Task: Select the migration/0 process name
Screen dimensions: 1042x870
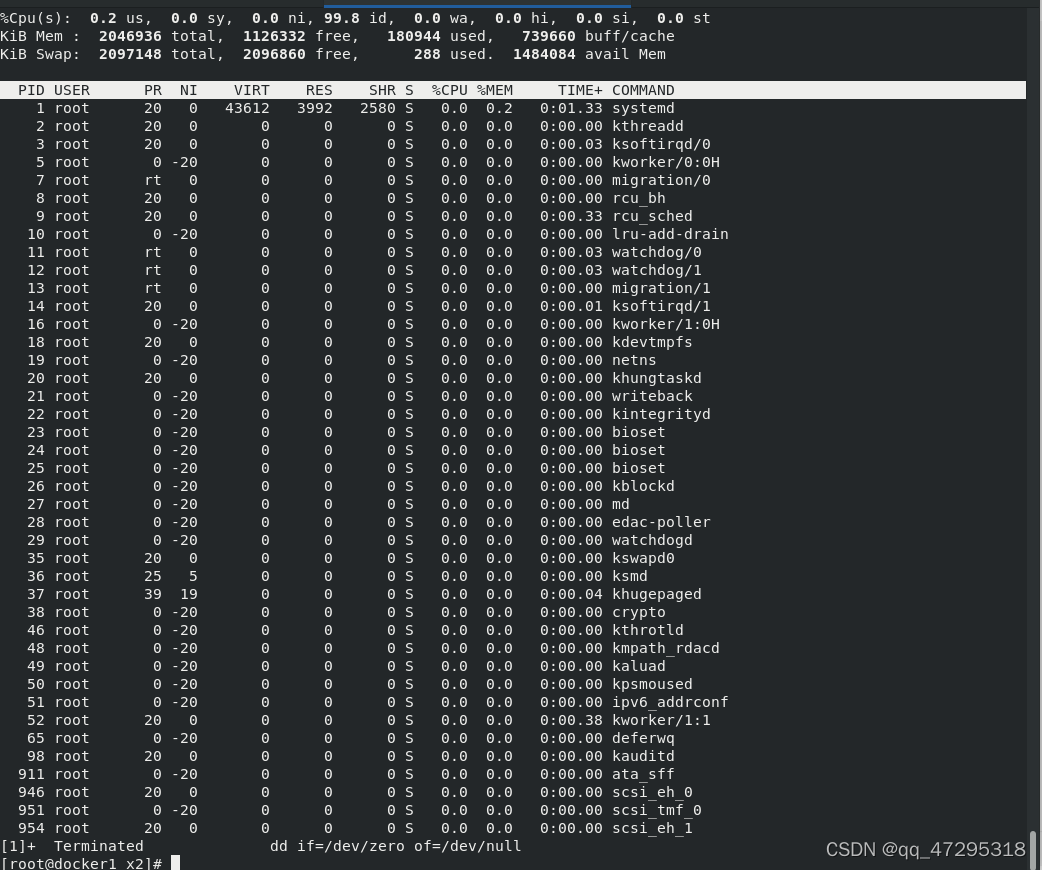Action: 661,180
